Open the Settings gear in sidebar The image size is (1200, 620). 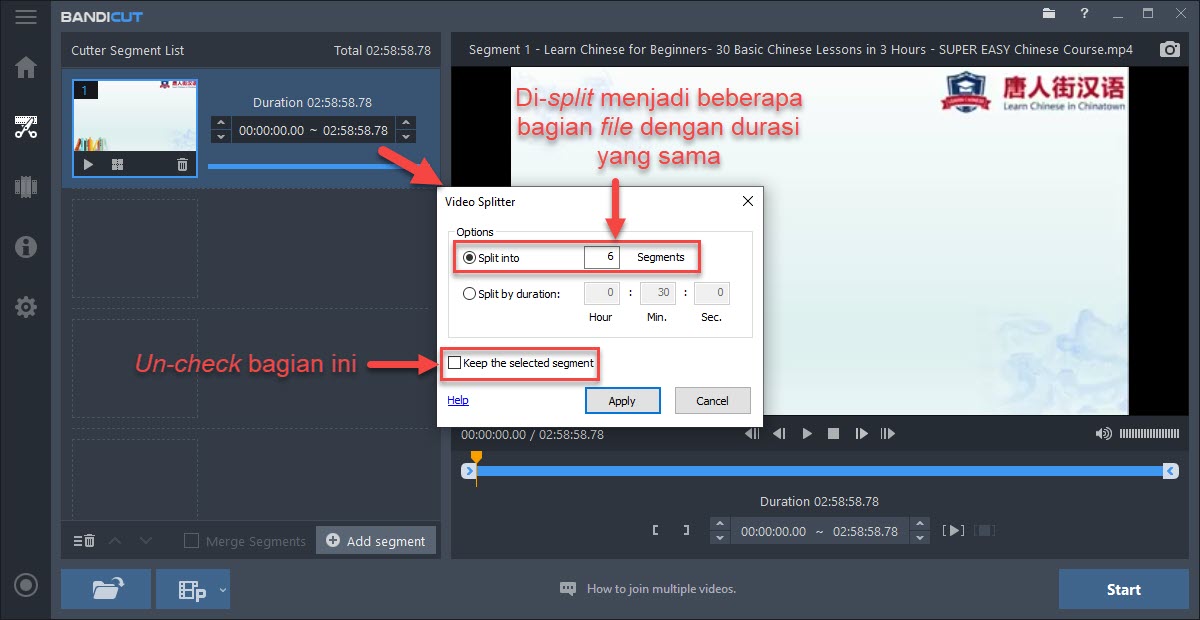coord(26,307)
